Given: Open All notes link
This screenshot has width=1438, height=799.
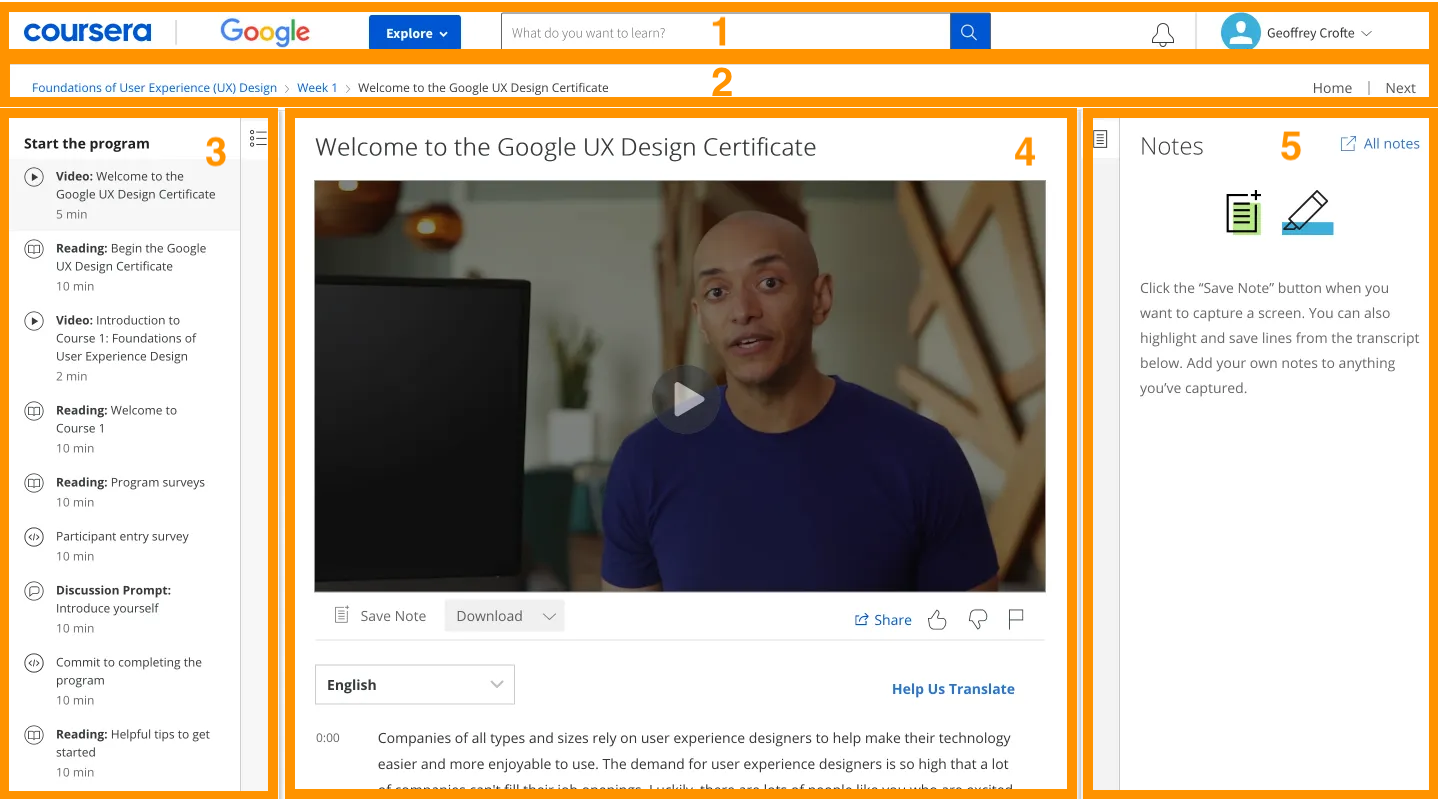Looking at the screenshot, I should pos(1380,144).
